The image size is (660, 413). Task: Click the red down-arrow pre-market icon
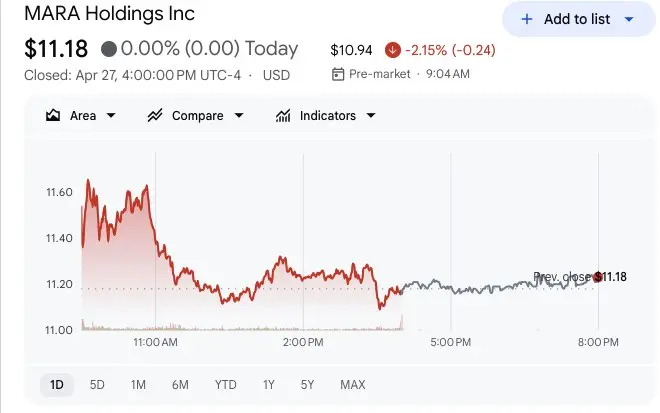tap(392, 50)
